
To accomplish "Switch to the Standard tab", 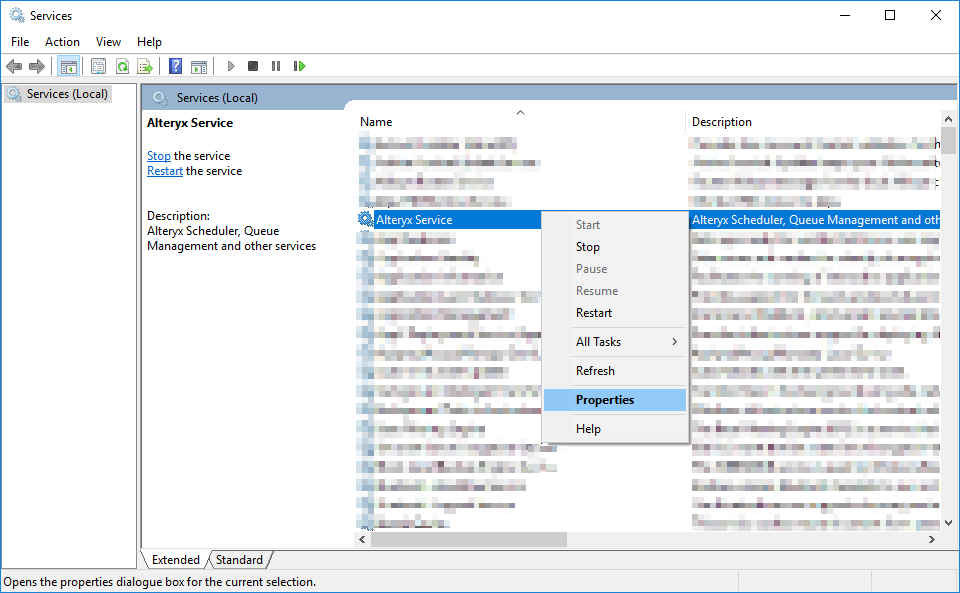I will point(239,559).
